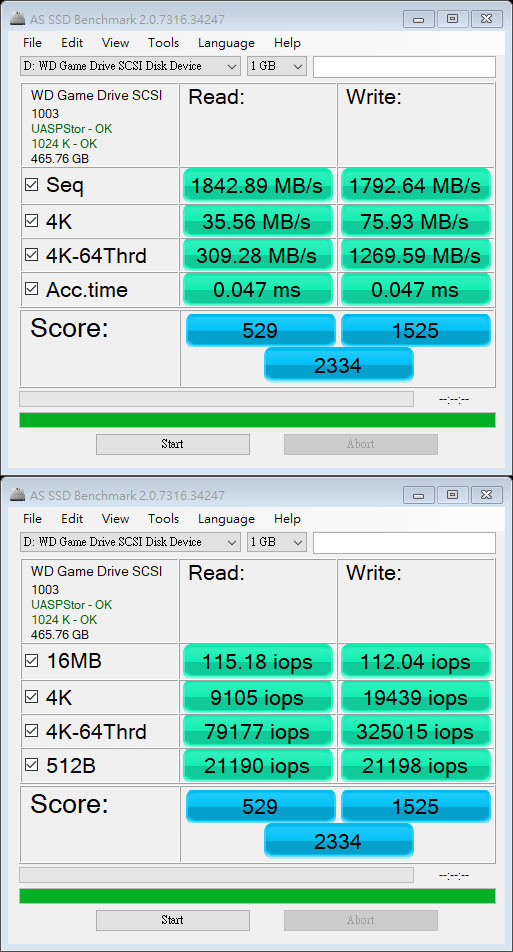Click Seq write result 1792.64 MB/s
Screen dimensions: 513x952
pos(415,186)
